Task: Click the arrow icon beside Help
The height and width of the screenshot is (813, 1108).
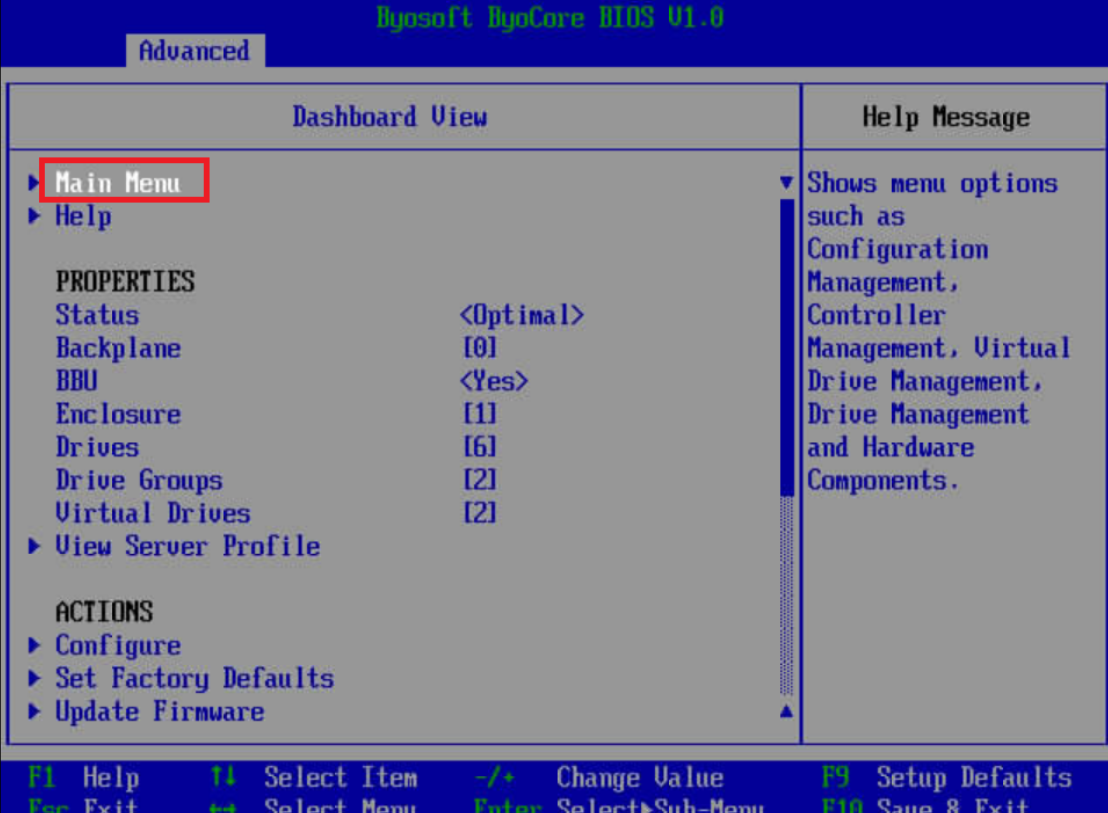Action: click(x=35, y=216)
